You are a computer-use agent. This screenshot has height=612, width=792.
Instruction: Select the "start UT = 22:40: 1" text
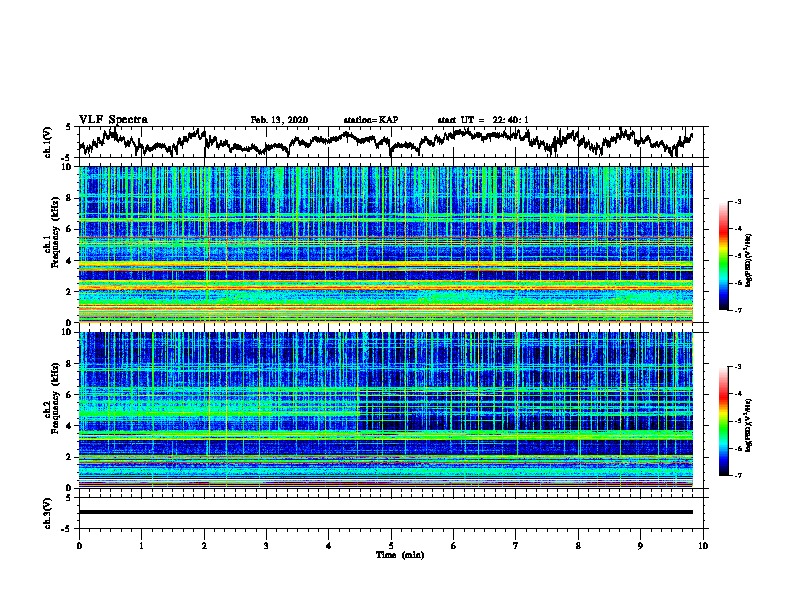point(483,120)
